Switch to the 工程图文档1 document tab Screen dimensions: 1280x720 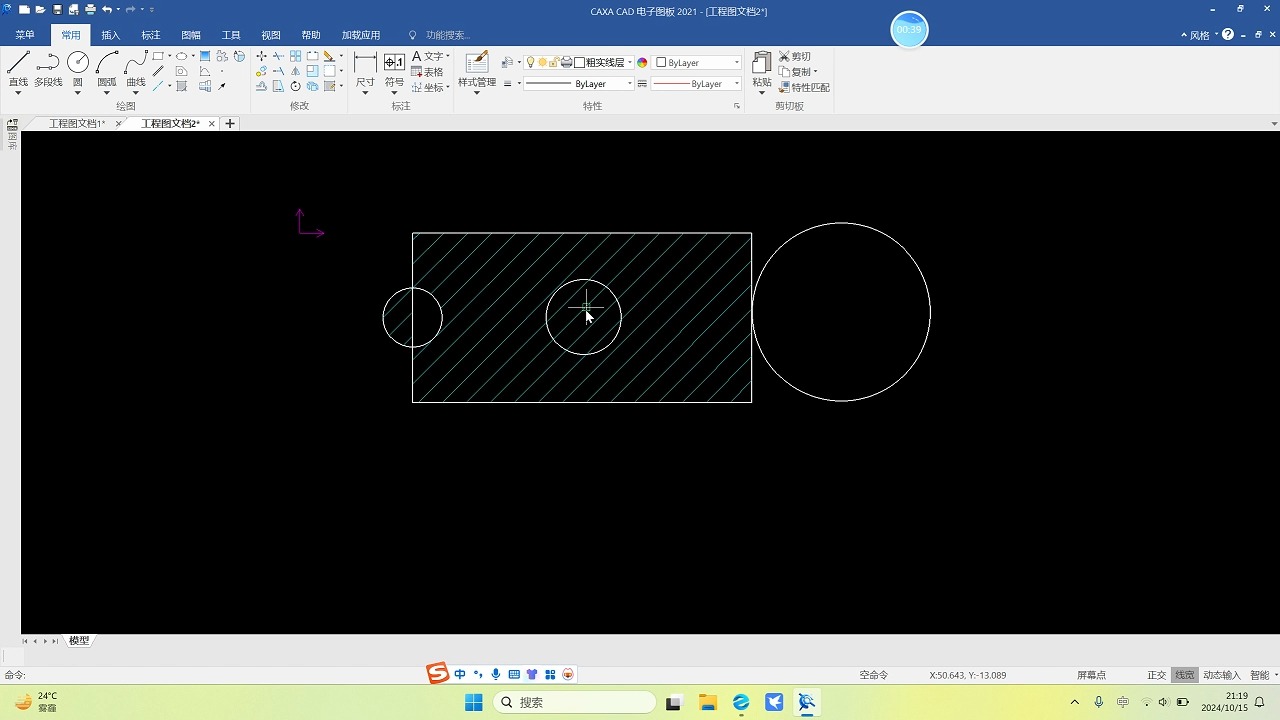[77, 124]
